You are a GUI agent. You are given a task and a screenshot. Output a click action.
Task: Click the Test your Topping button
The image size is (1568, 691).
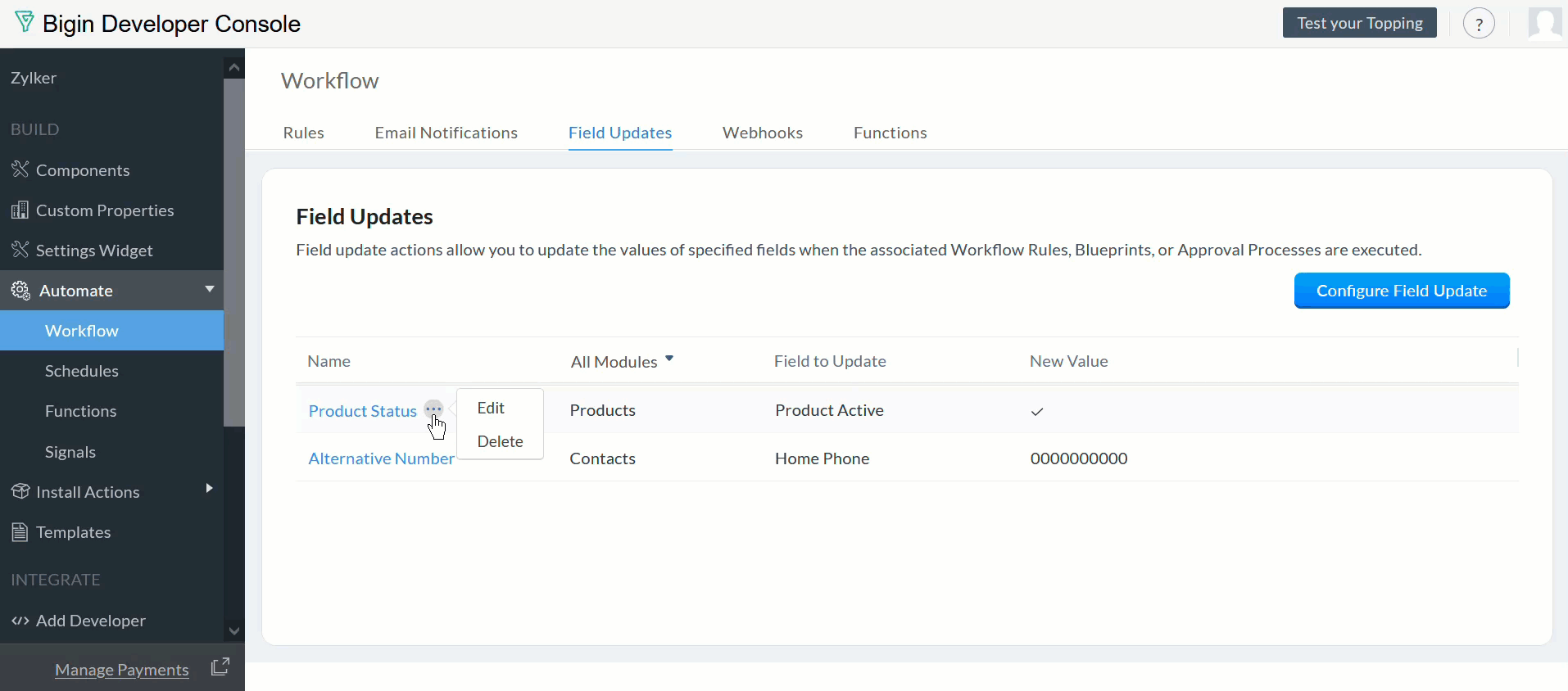[x=1359, y=23]
